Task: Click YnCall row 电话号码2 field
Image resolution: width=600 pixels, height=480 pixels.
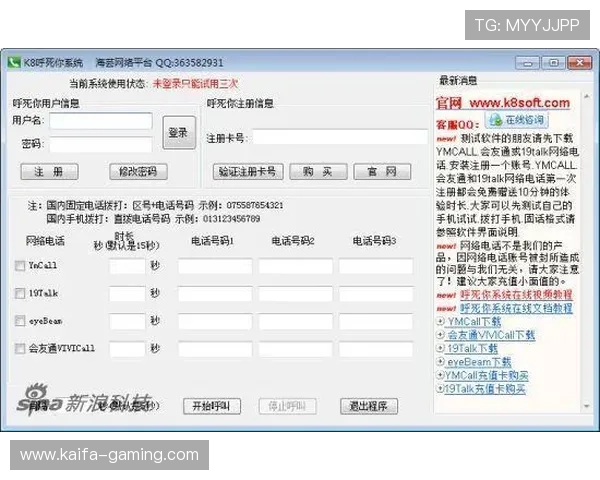Action: point(296,266)
